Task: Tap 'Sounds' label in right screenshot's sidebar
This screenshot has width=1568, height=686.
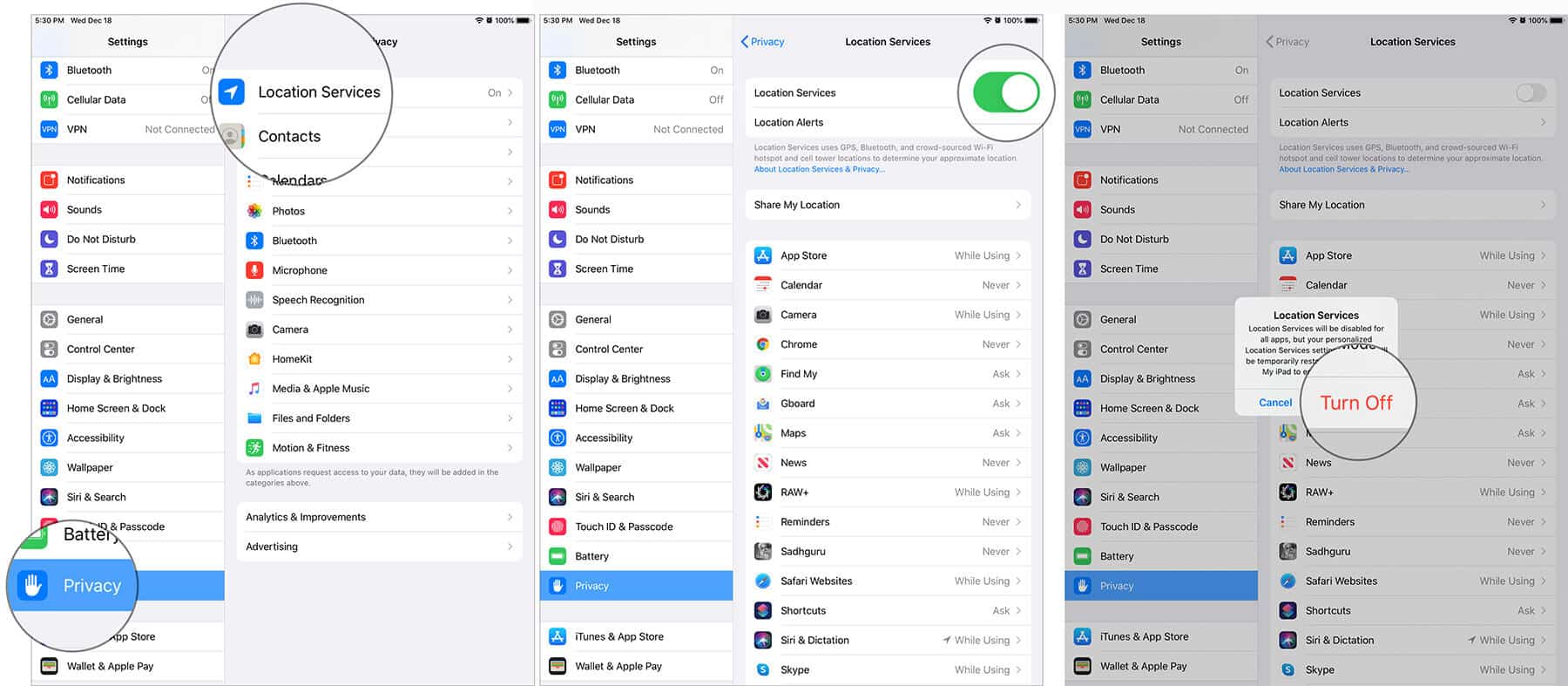Action: tap(1118, 210)
